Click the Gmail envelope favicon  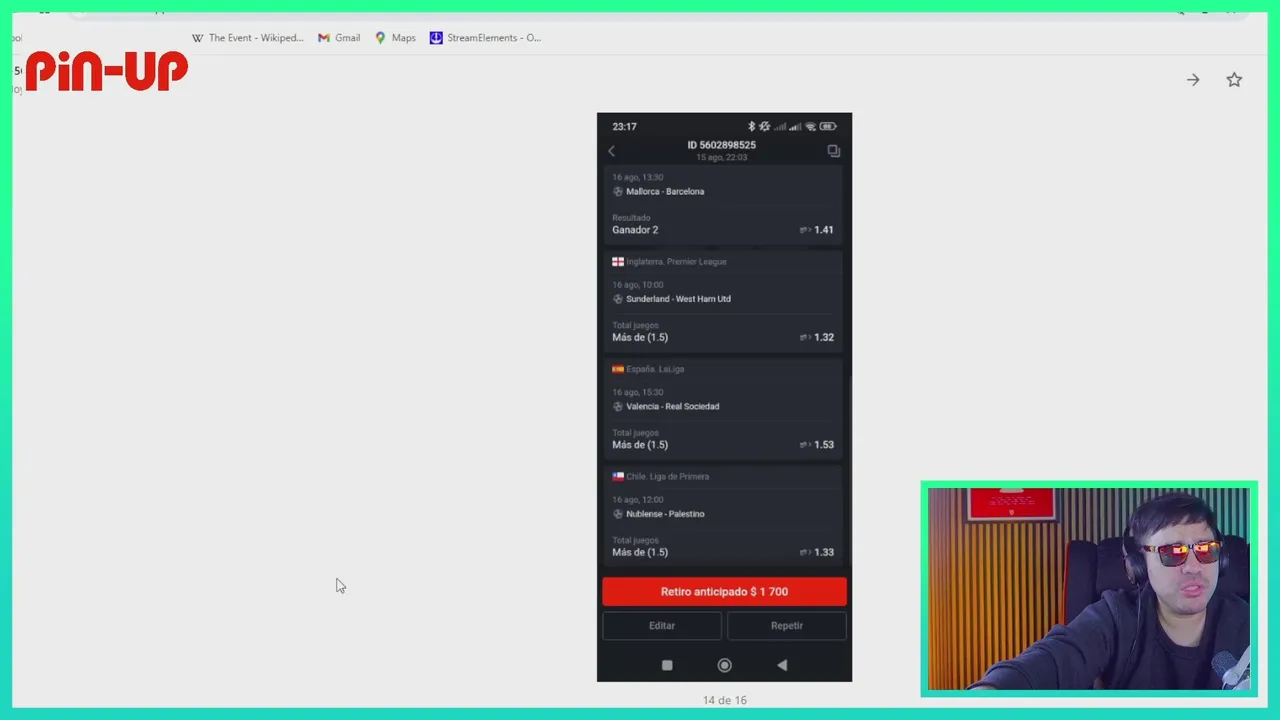coord(324,38)
